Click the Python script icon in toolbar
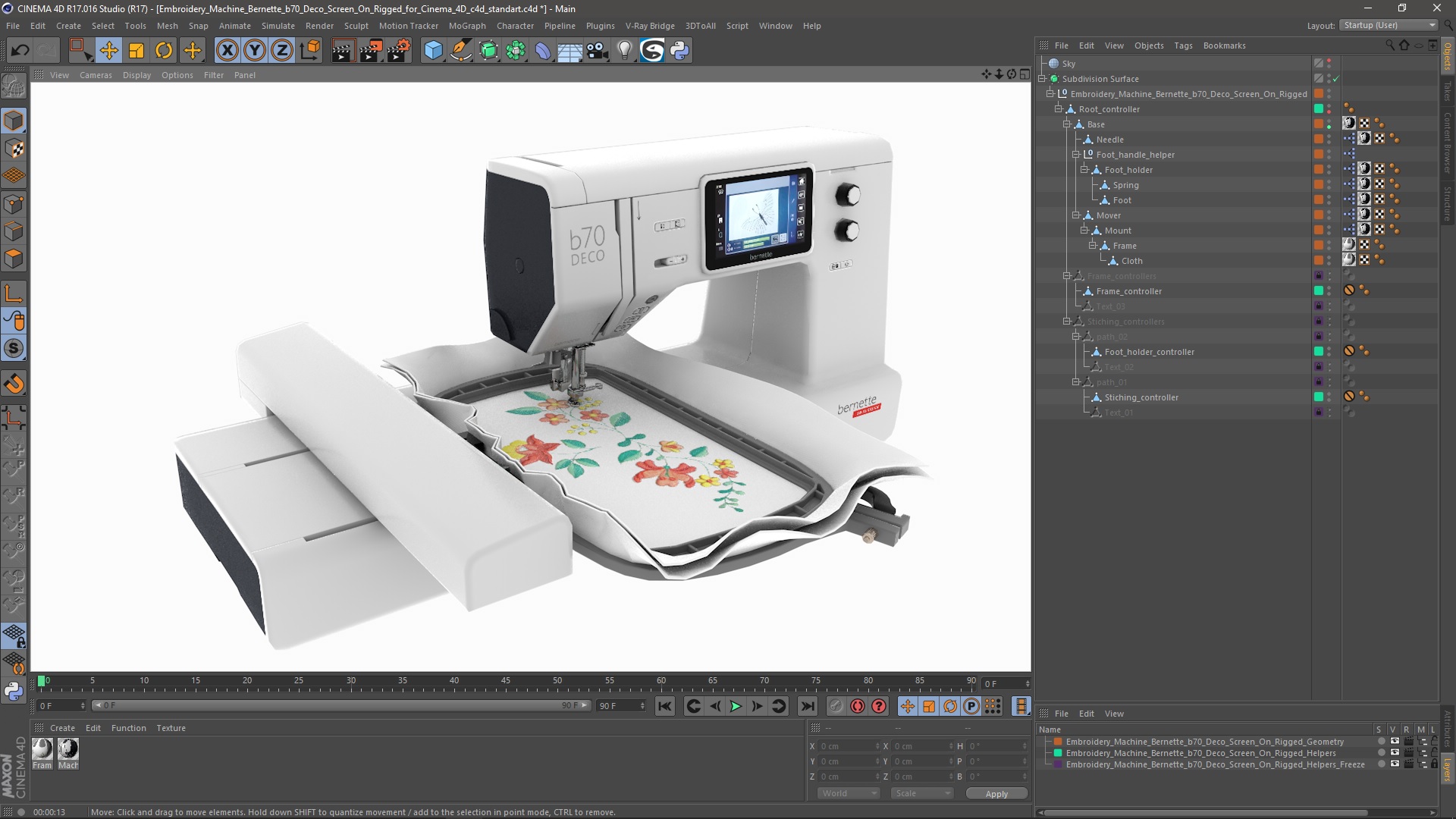The height and width of the screenshot is (819, 1456). click(679, 51)
